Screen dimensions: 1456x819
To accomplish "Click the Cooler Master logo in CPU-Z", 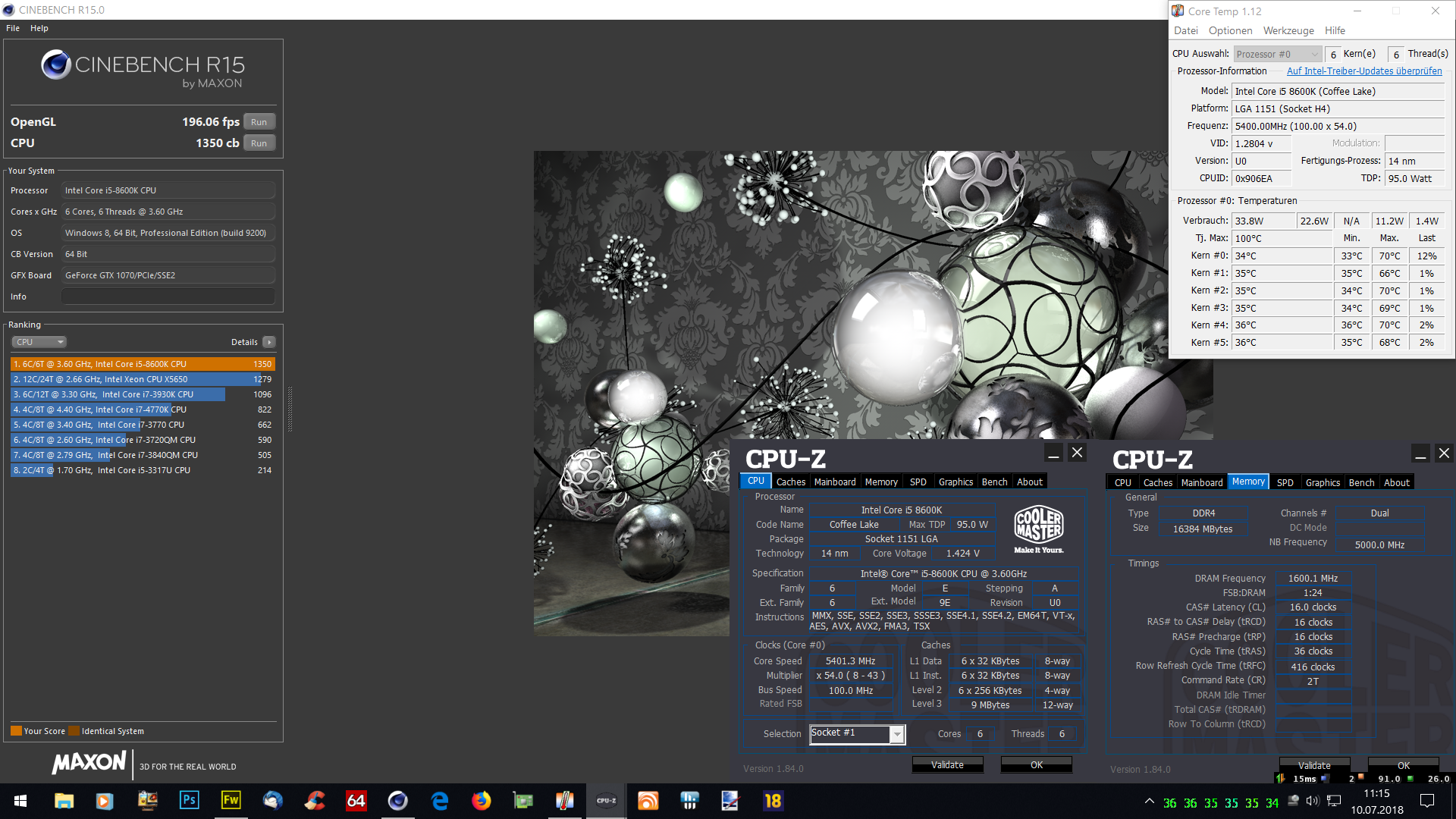I will tap(1039, 529).
